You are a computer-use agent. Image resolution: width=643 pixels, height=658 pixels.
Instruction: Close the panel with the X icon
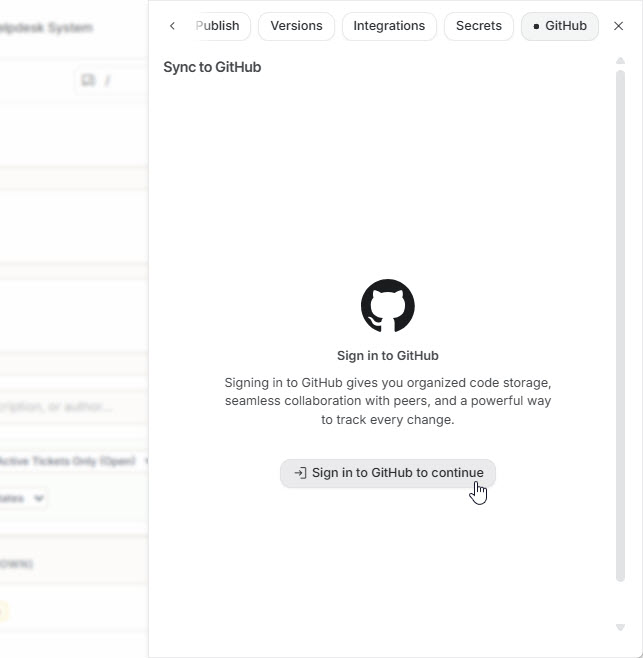pos(618,26)
